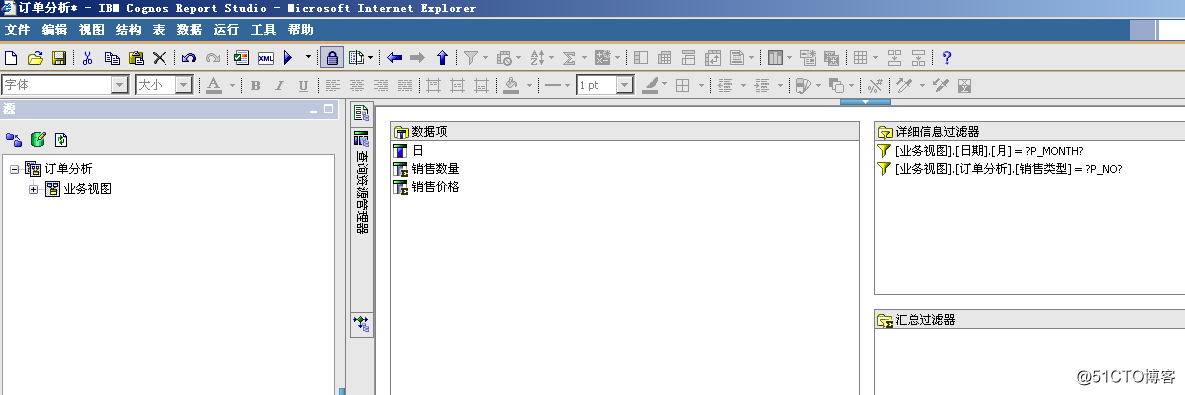
Task: Click the green metadata tree icon in source pane
Action: point(38,139)
